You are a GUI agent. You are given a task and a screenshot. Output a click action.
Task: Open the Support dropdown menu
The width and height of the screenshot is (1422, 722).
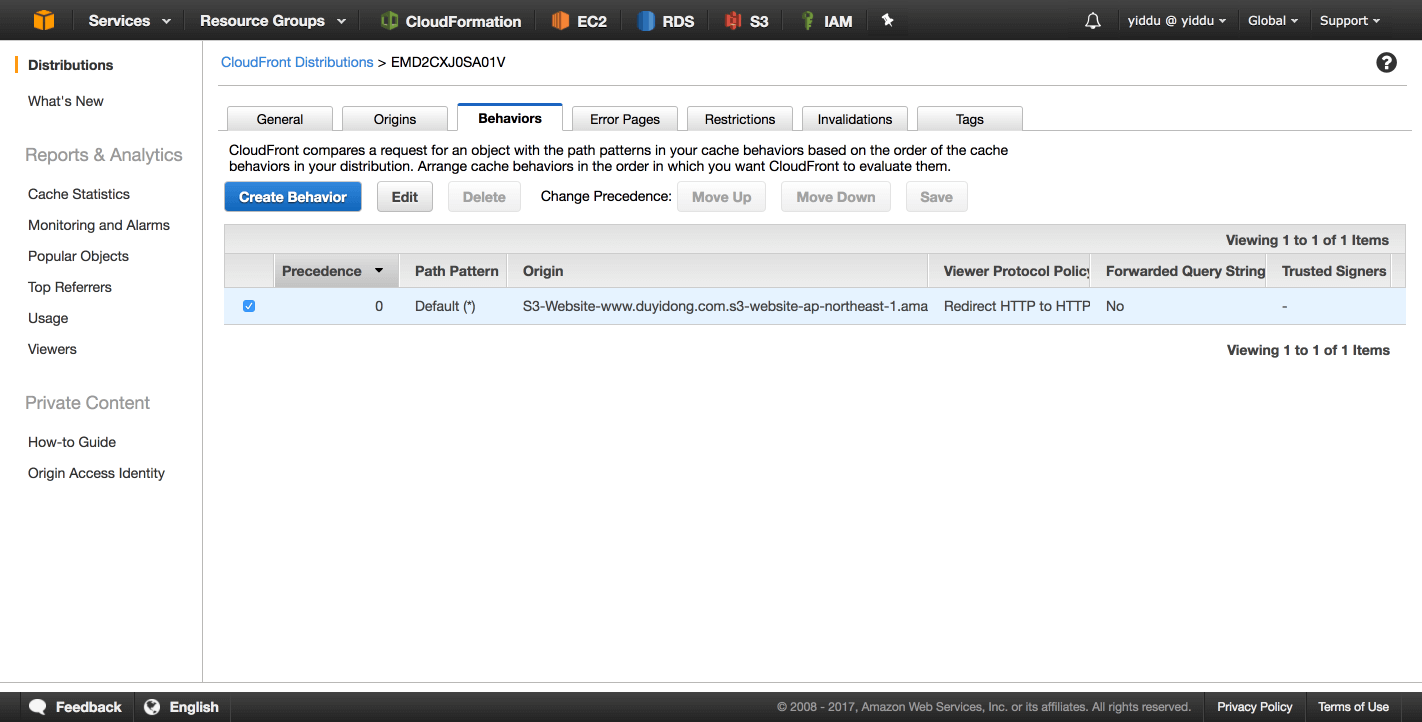pyautogui.click(x=1350, y=21)
